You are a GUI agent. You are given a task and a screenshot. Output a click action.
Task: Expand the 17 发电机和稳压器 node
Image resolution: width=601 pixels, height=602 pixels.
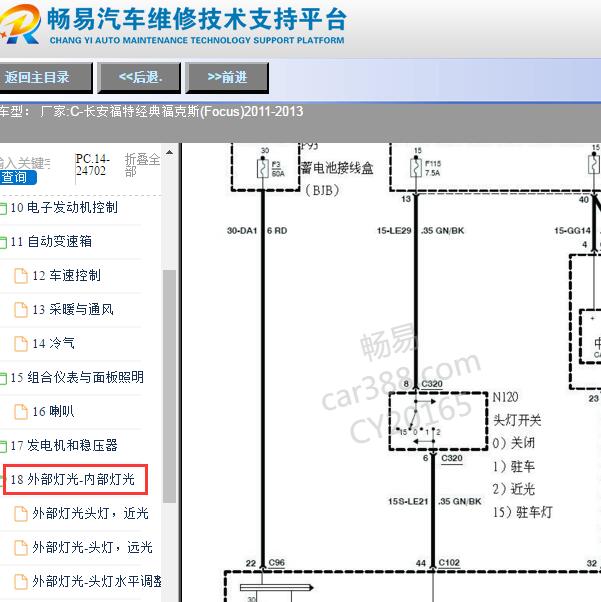[x=3, y=447]
